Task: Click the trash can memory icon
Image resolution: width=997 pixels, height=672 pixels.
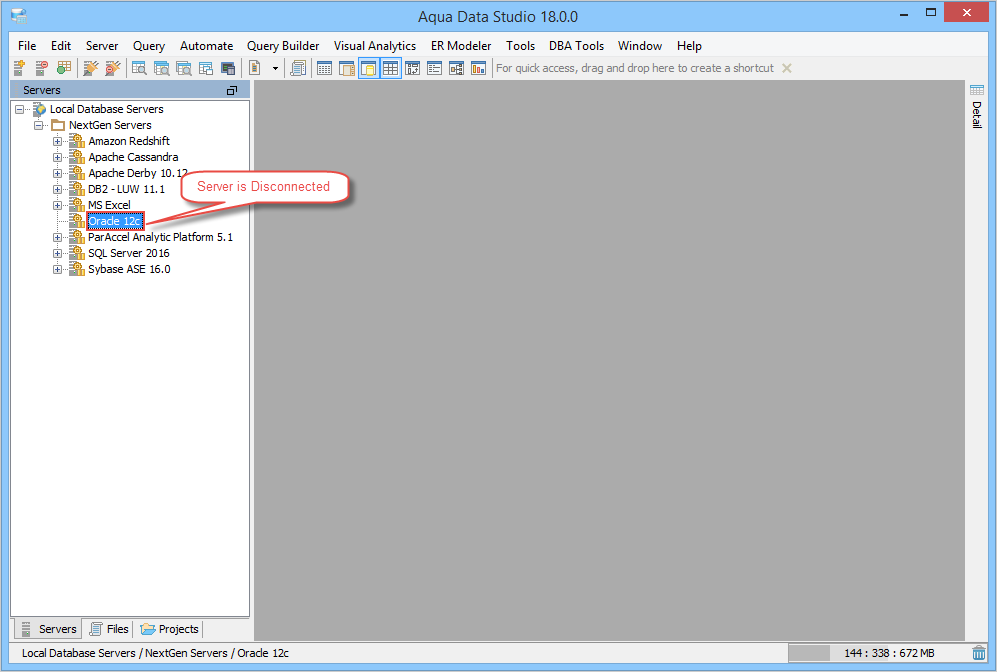Action: (979, 653)
